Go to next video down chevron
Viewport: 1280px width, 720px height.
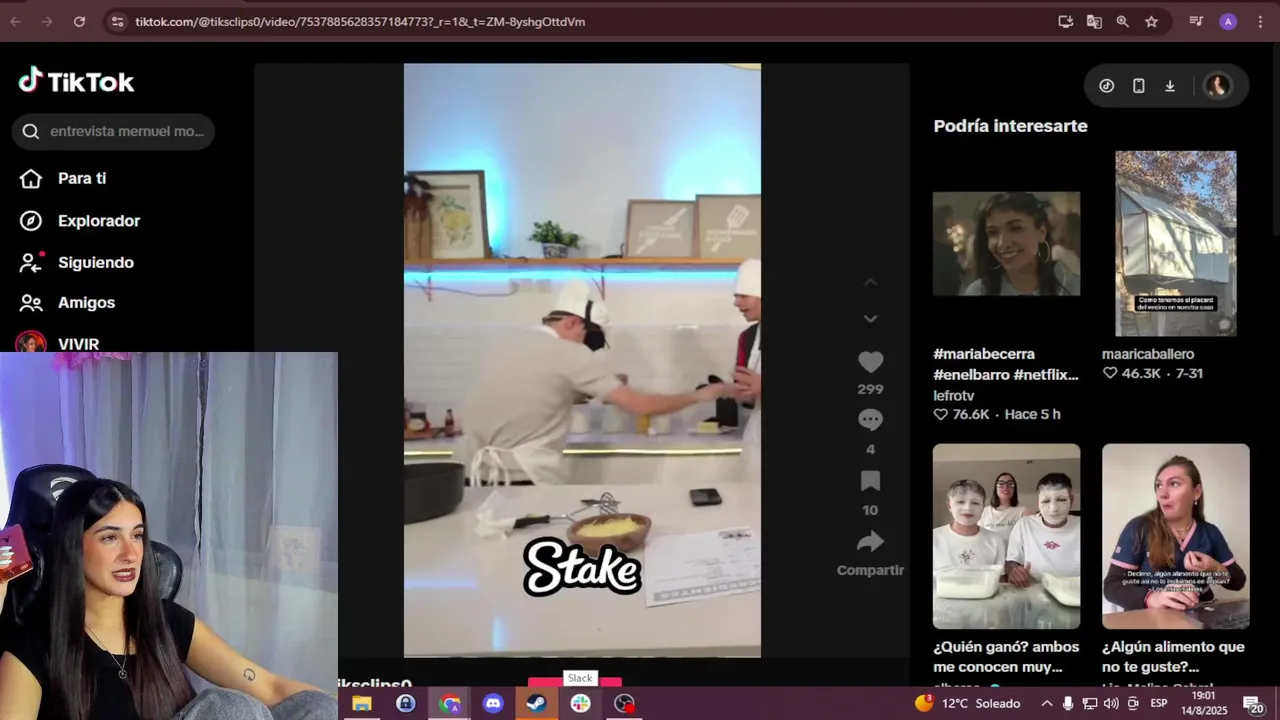click(x=870, y=319)
